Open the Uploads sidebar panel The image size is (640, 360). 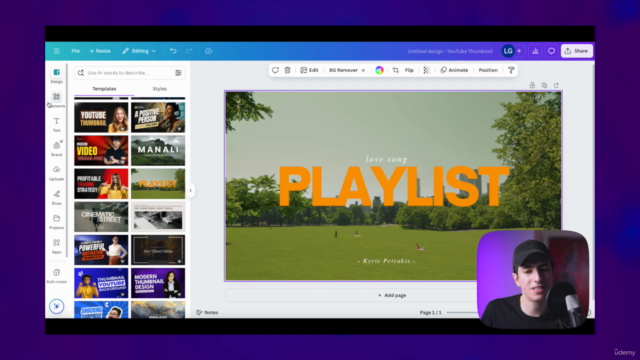point(57,173)
